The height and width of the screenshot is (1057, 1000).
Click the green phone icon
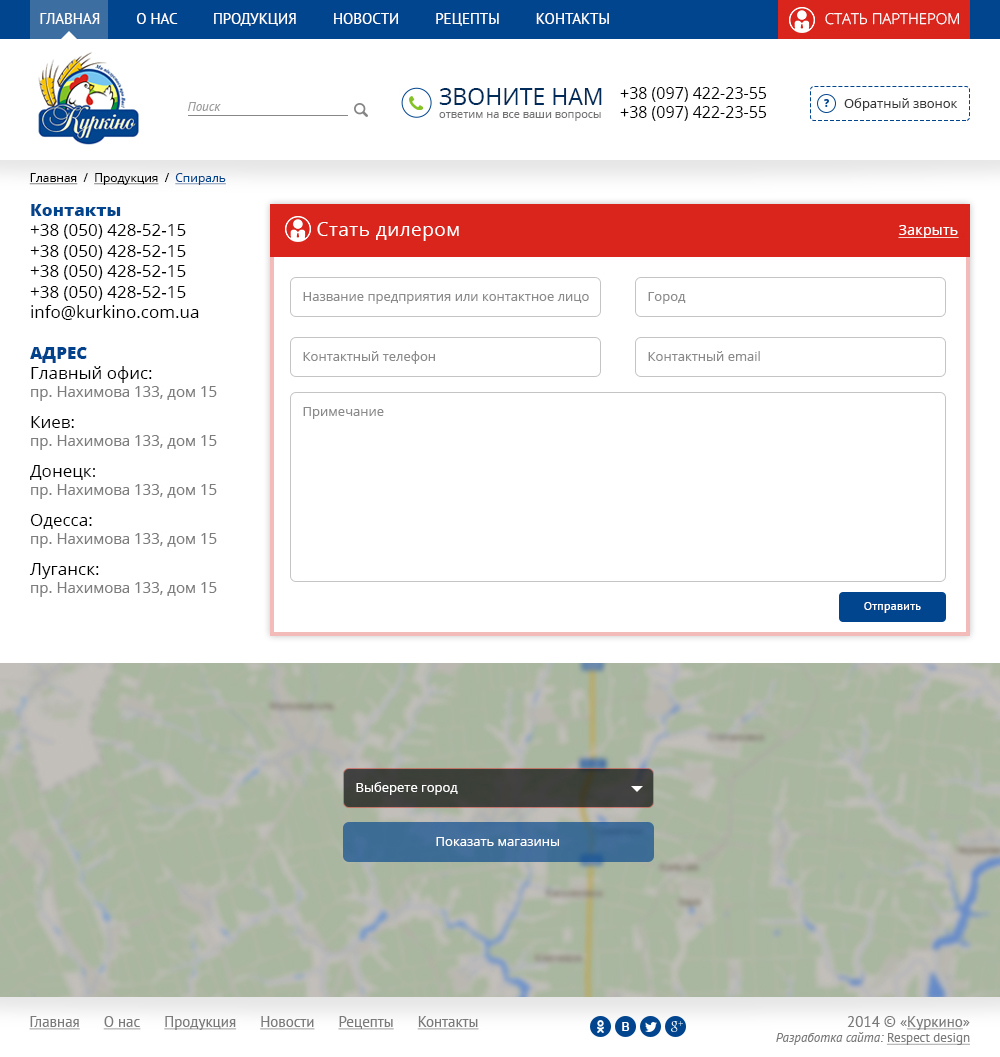tap(416, 102)
